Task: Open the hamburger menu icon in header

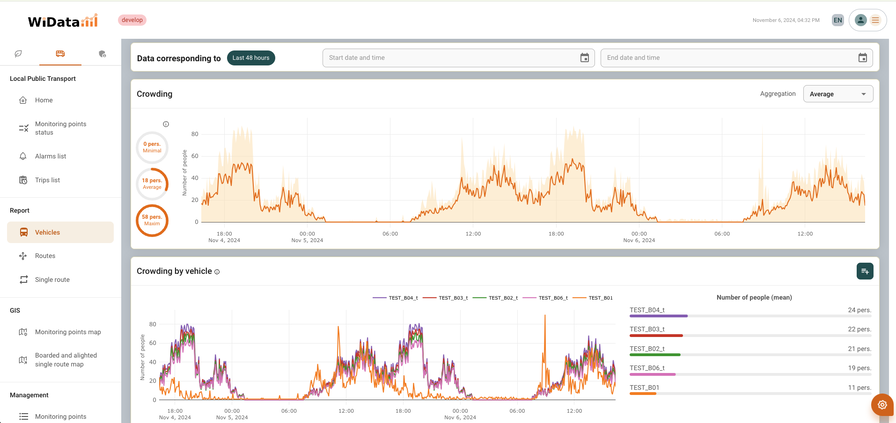Action: pyautogui.click(x=875, y=20)
